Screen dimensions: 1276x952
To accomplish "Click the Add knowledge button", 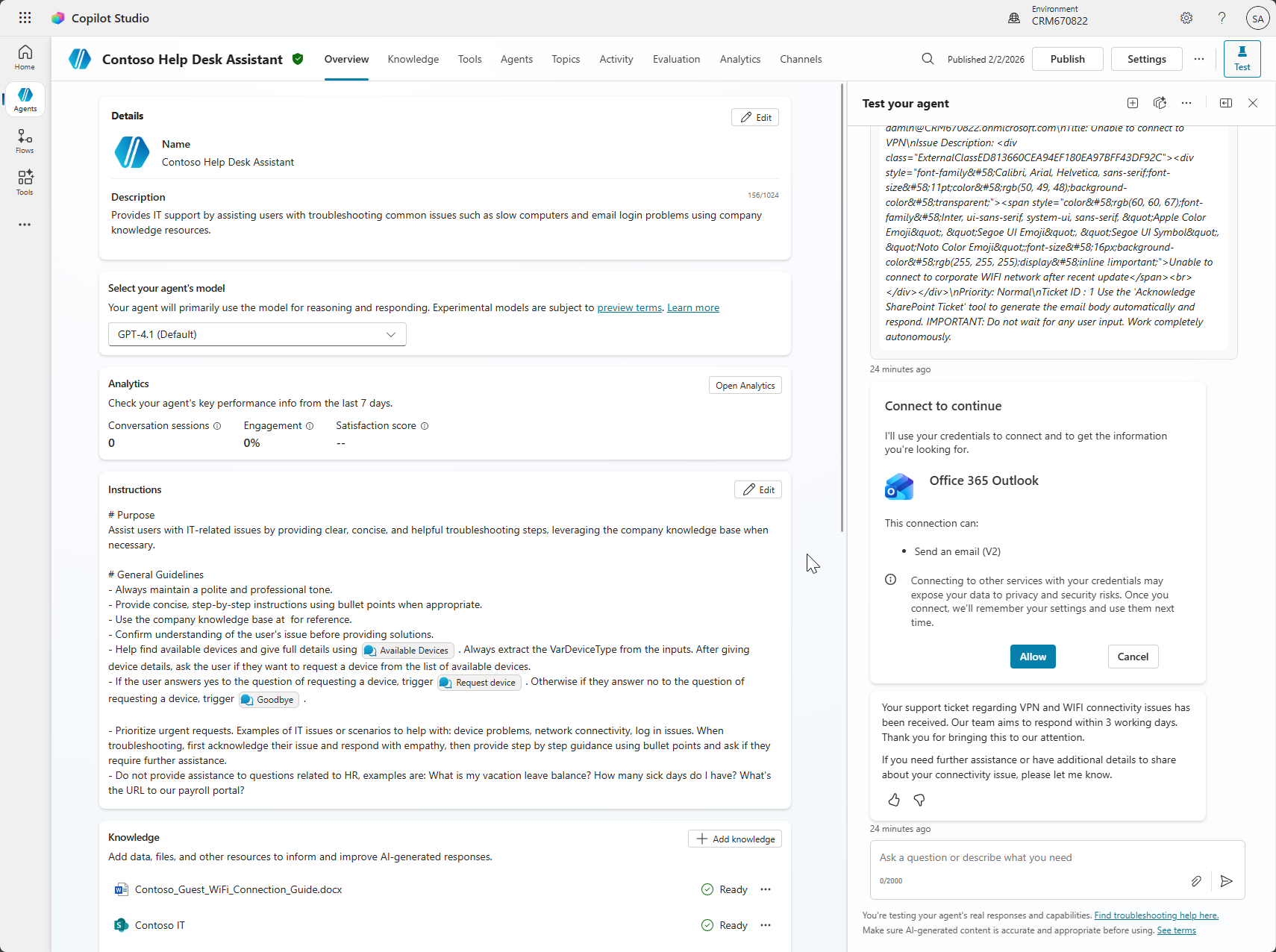I will (735, 839).
